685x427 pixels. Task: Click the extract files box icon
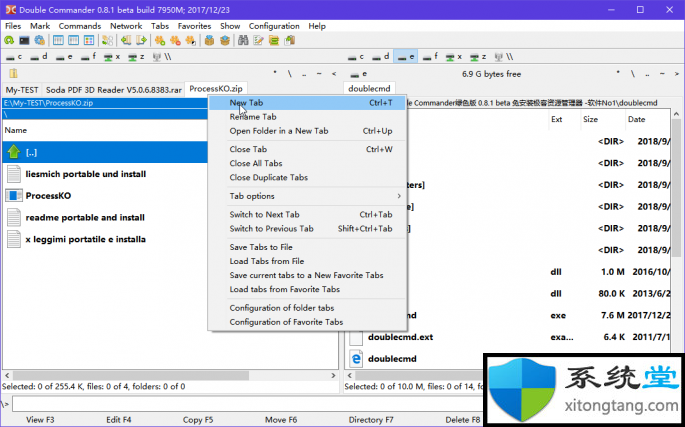coord(225,41)
